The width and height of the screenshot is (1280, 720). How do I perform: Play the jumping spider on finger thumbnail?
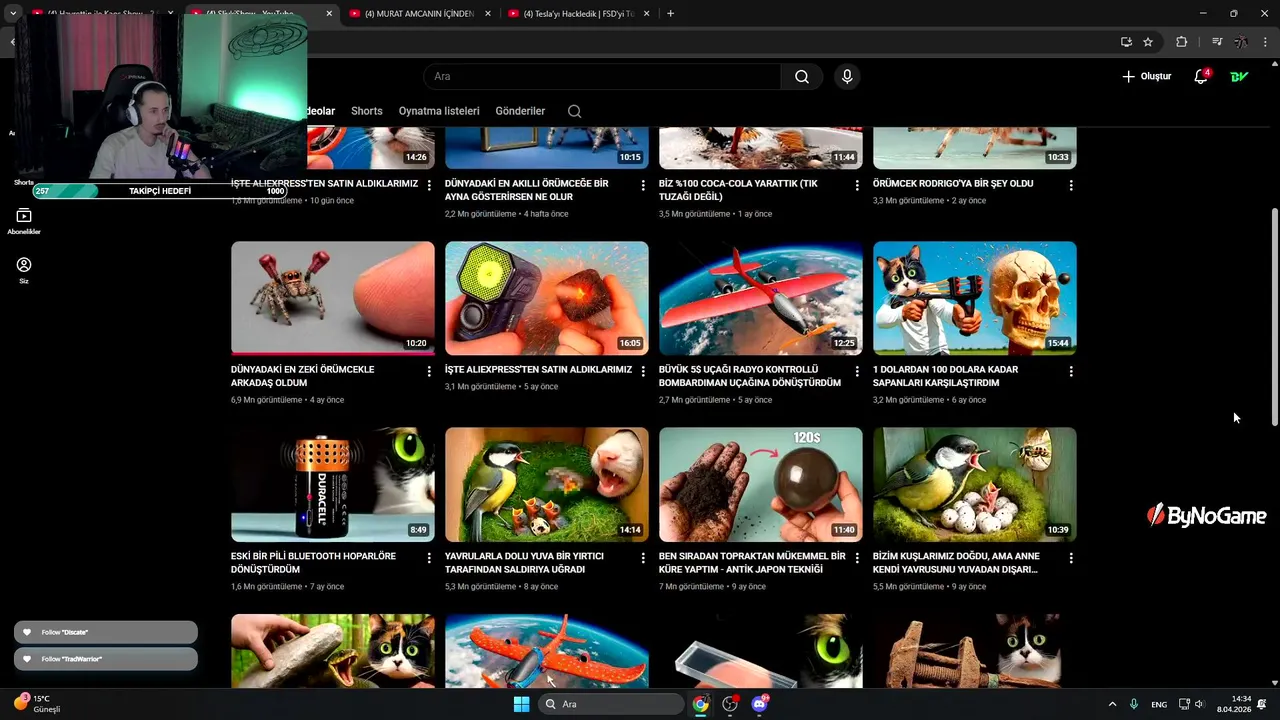coord(333,298)
